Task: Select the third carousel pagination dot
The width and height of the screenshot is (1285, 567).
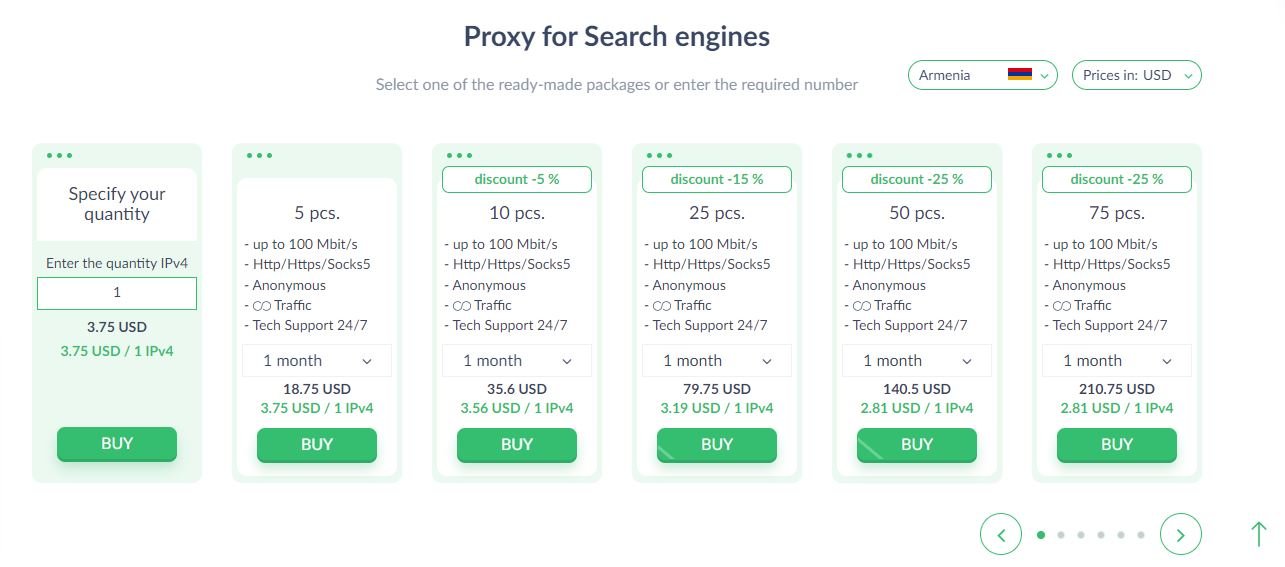Action: (x=1081, y=535)
